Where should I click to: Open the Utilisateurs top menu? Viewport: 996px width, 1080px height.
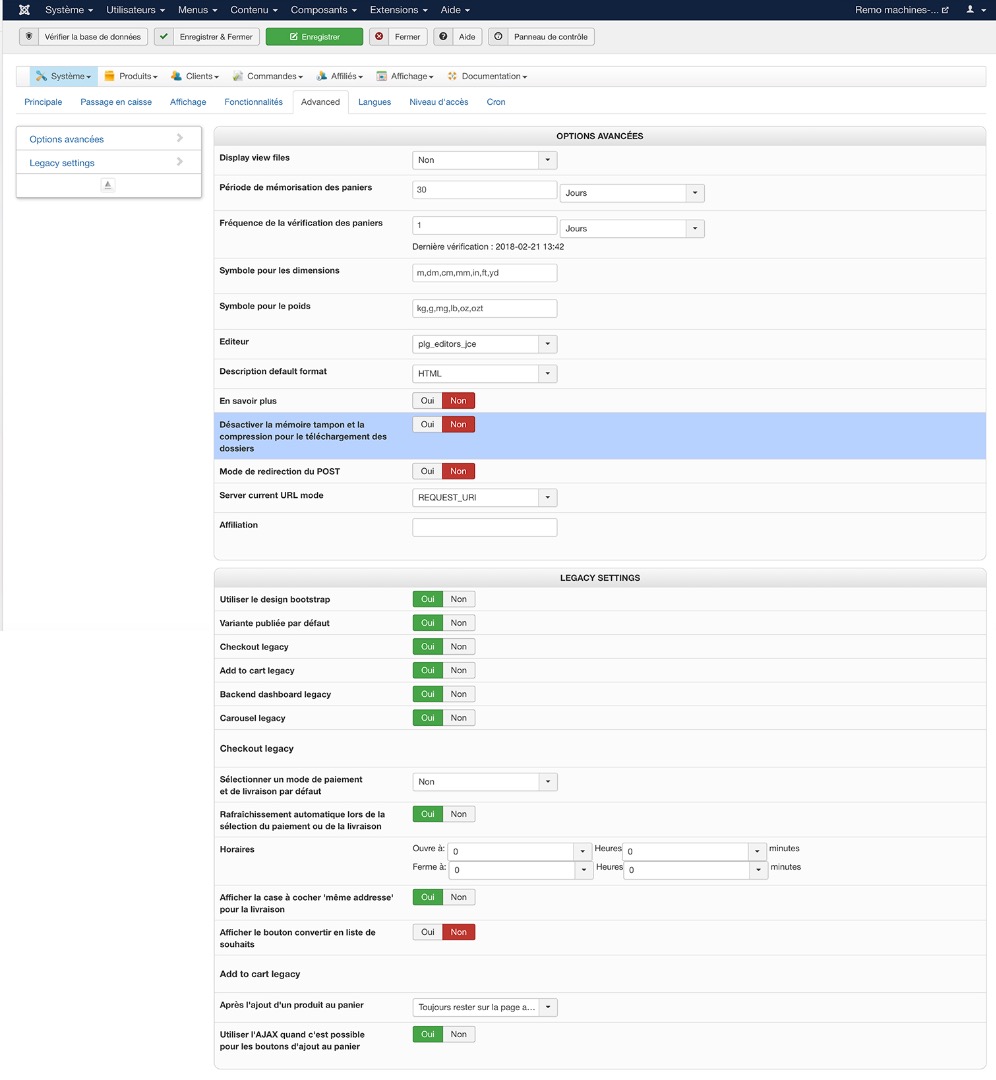pyautogui.click(x=136, y=10)
